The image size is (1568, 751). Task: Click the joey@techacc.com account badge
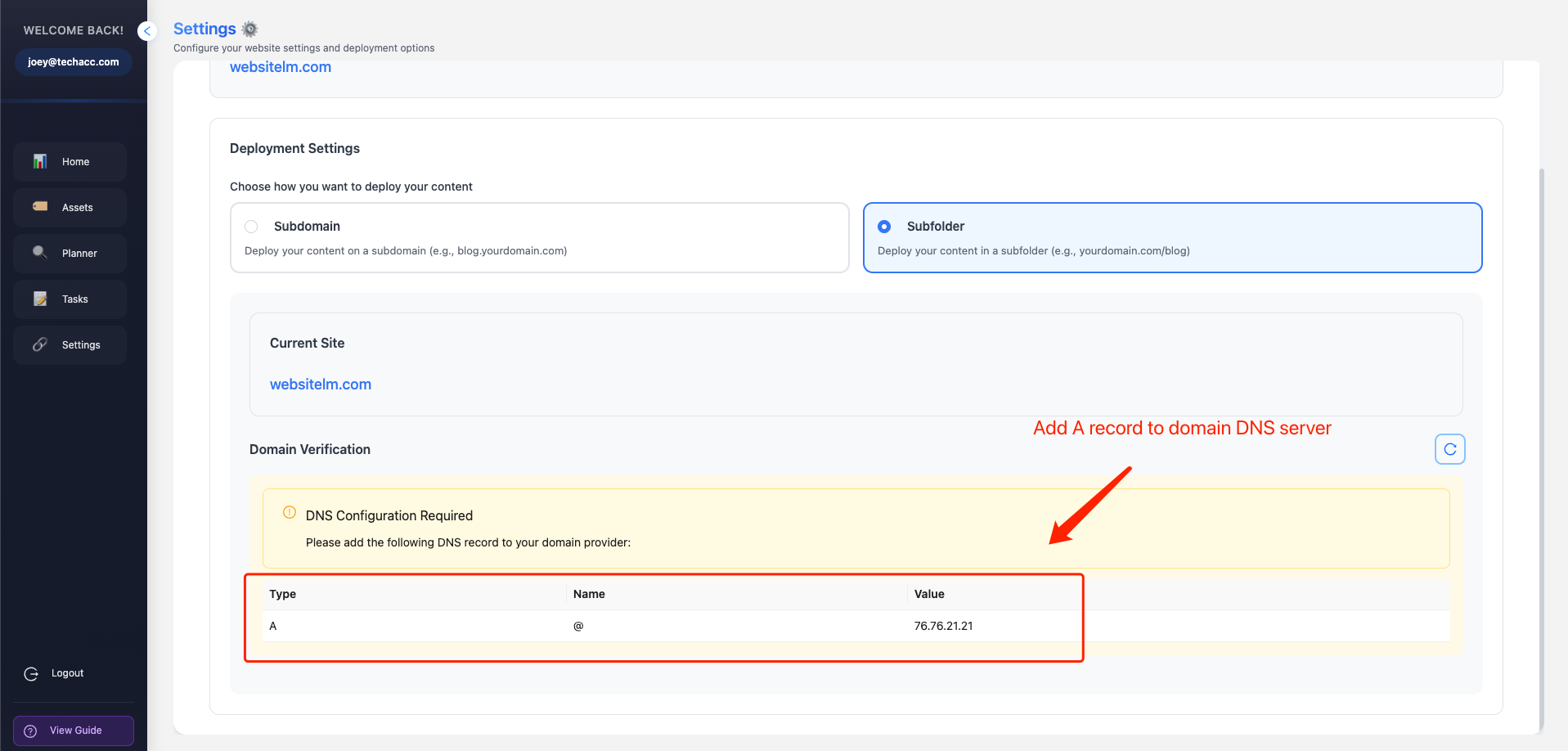point(73,62)
